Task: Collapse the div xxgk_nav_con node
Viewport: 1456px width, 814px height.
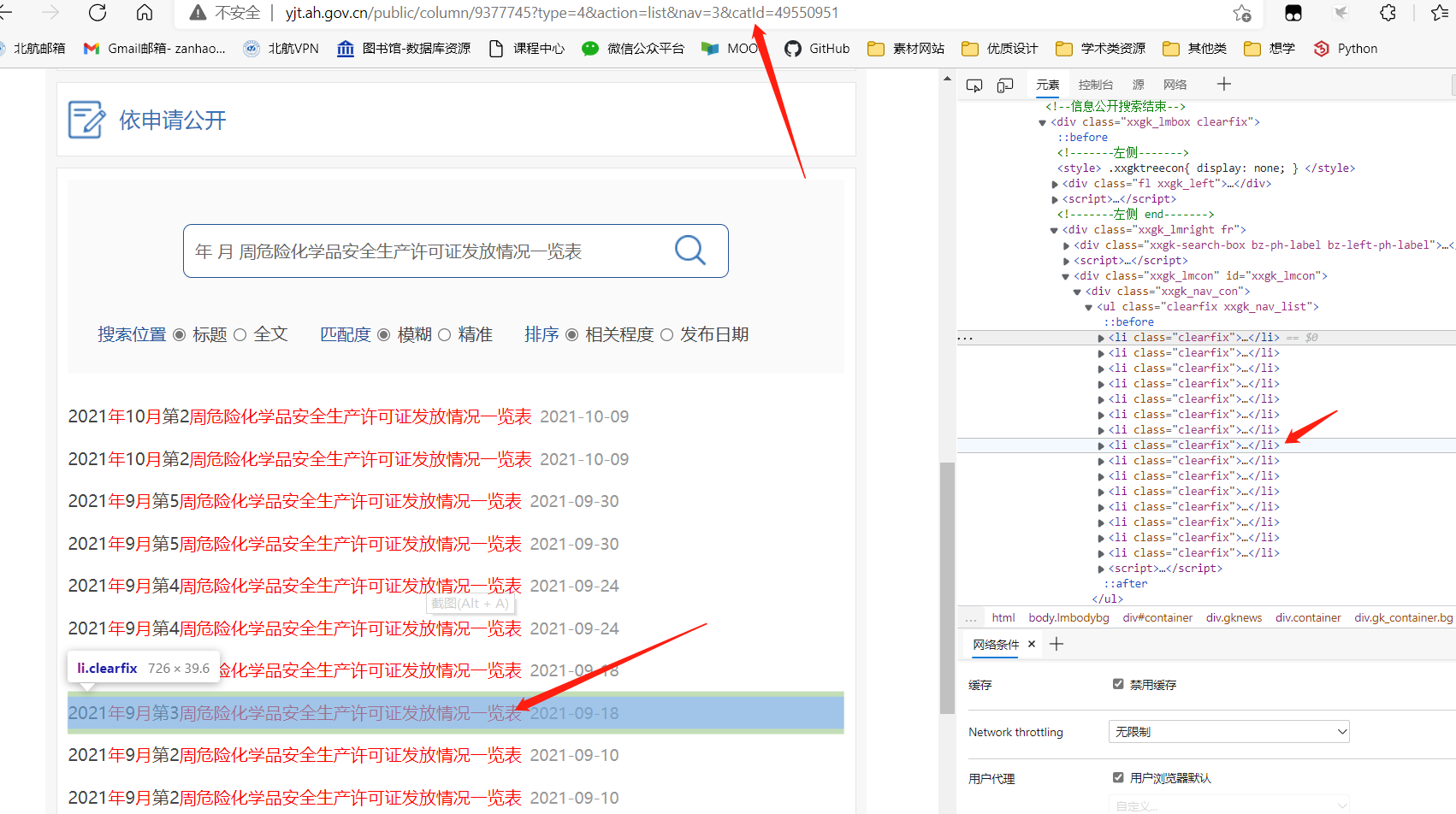Action: click(1078, 292)
